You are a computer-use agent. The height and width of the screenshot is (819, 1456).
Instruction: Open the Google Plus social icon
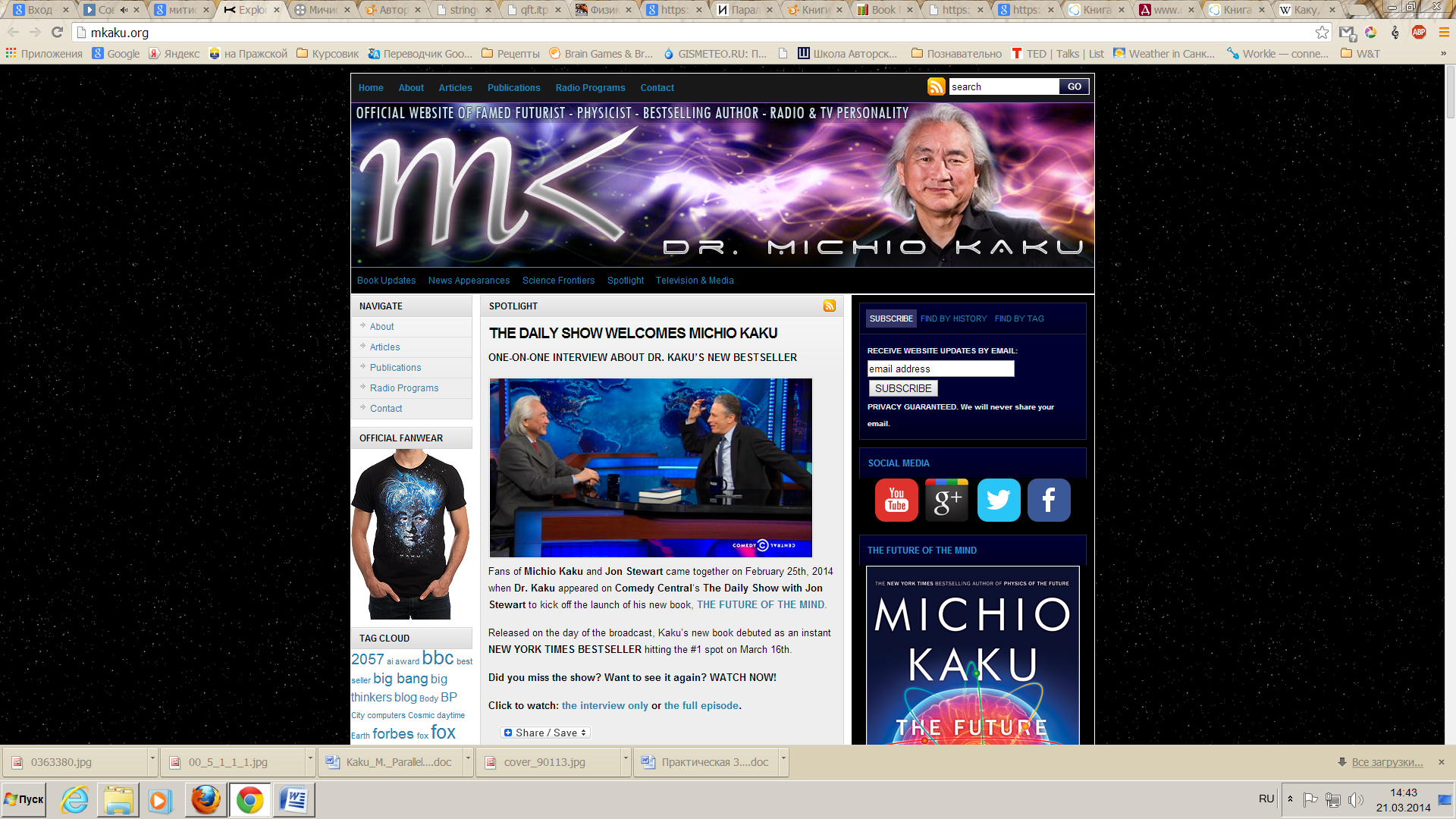pyautogui.click(x=946, y=500)
